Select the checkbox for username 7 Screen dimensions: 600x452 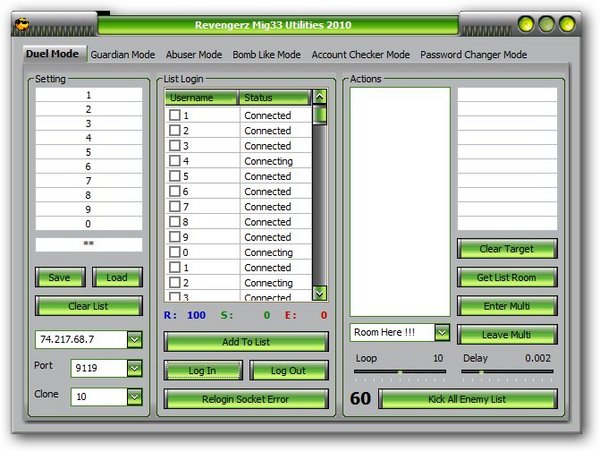[x=174, y=207]
